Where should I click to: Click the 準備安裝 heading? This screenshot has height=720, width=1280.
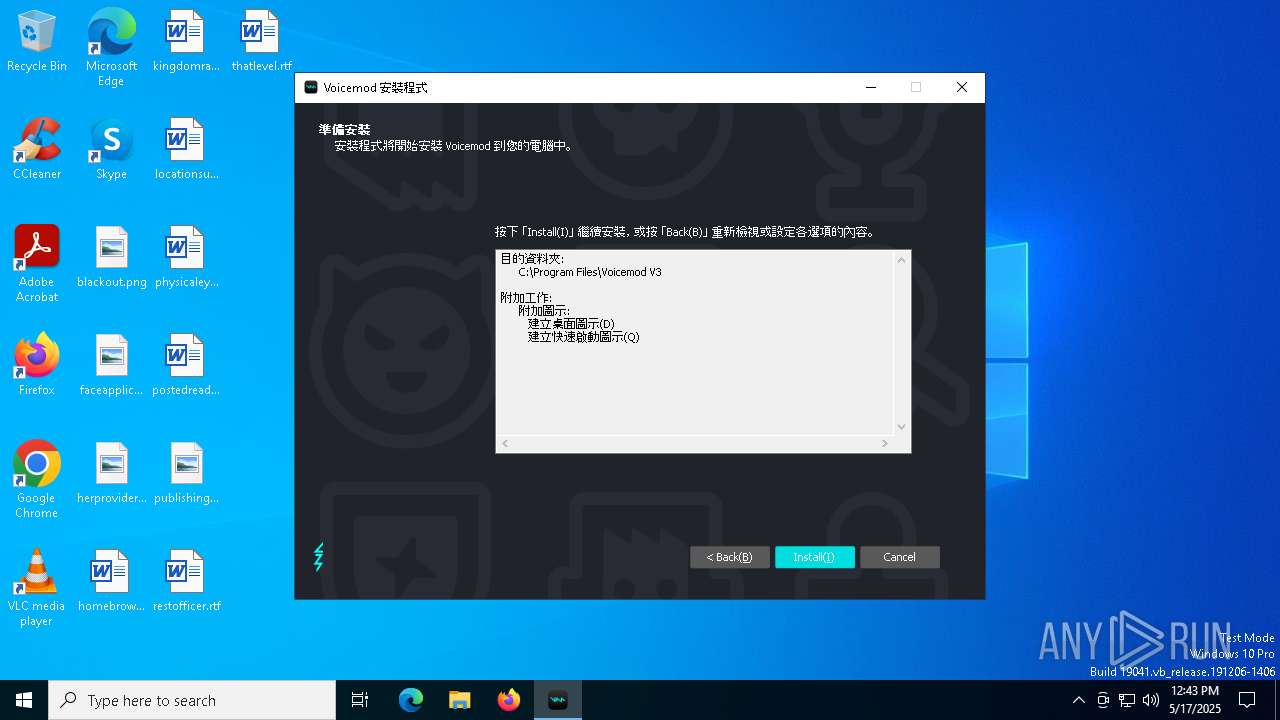(344, 130)
